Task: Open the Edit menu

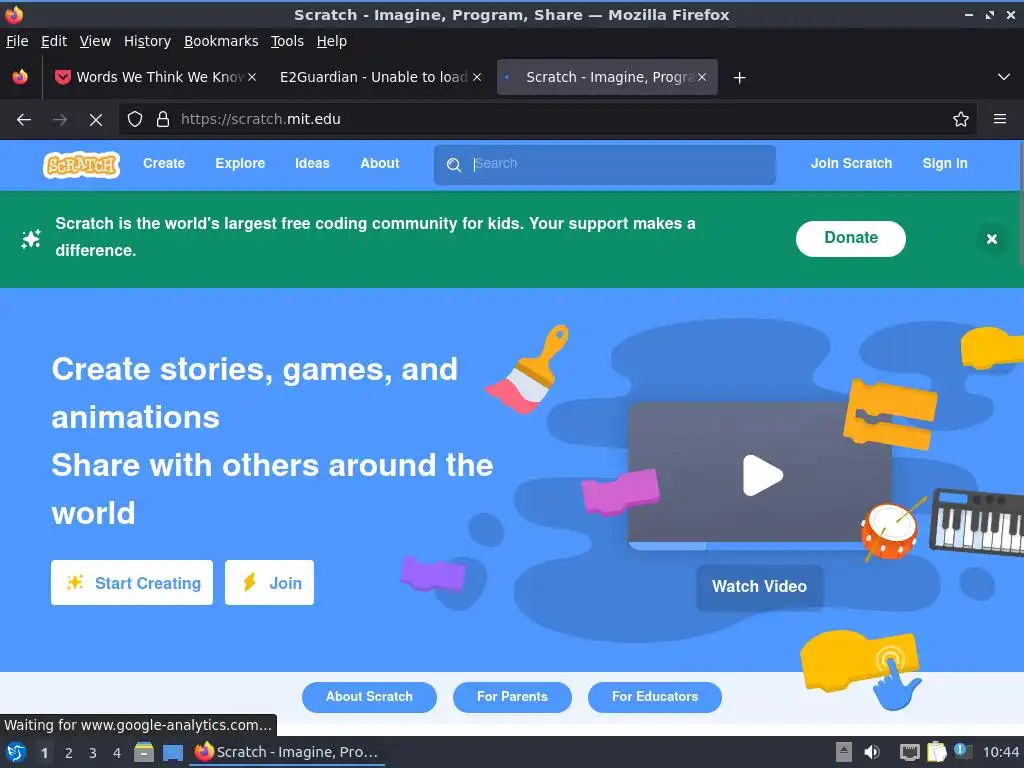Action: tap(54, 41)
